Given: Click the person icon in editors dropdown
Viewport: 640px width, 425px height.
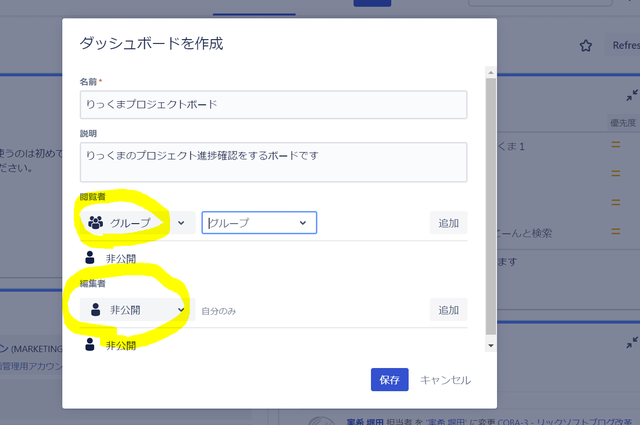Looking at the screenshot, I should click(96, 309).
